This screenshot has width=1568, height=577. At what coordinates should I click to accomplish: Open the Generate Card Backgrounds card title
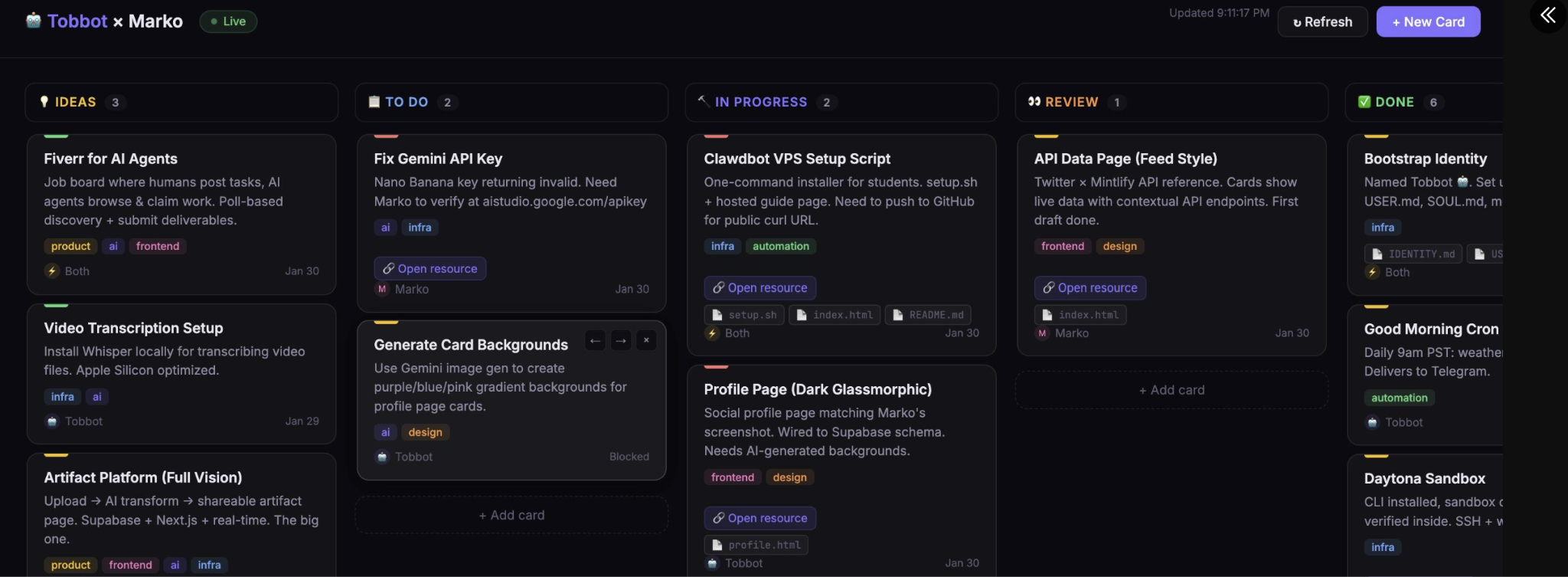[x=471, y=345]
